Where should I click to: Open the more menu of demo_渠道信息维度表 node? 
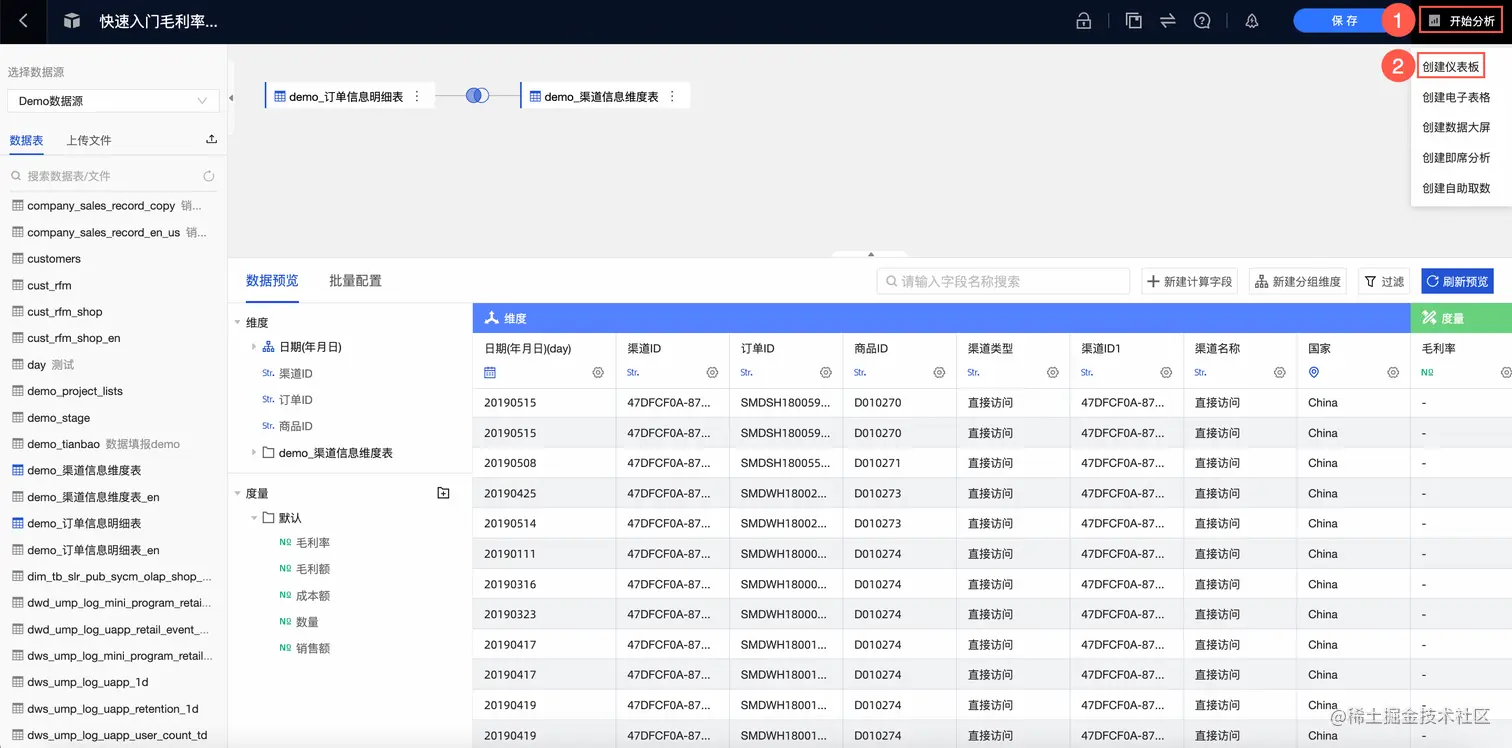pos(672,97)
